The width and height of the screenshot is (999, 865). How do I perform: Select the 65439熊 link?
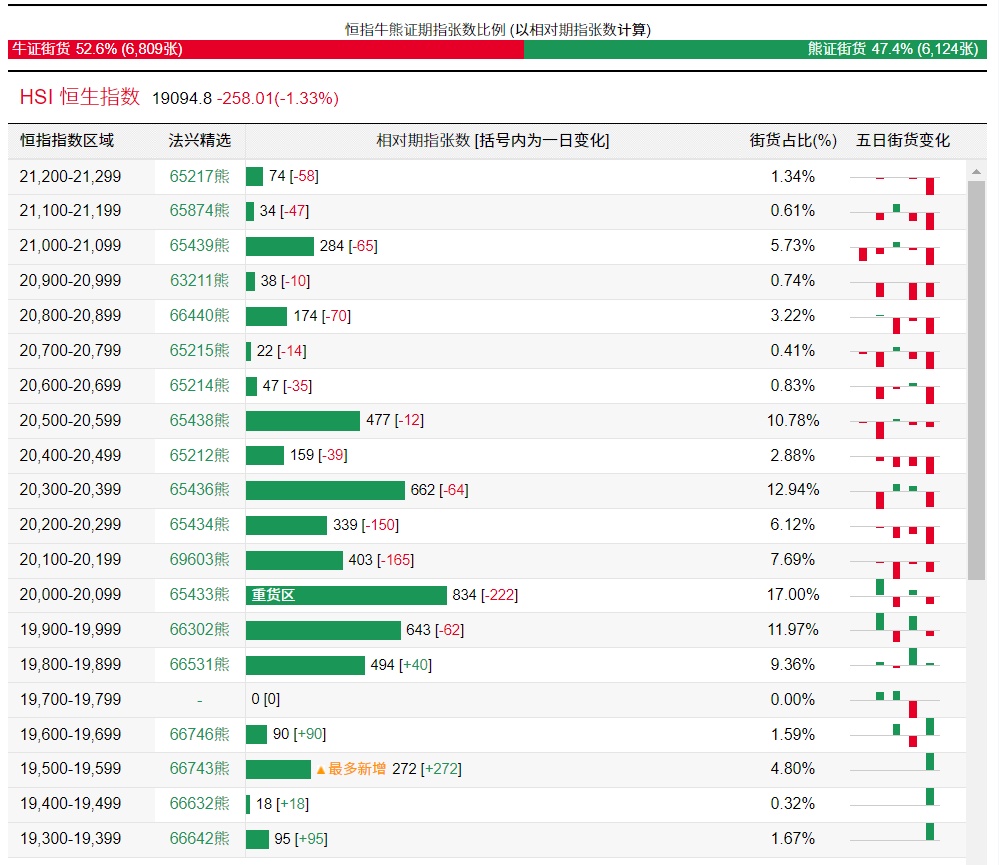coord(199,246)
